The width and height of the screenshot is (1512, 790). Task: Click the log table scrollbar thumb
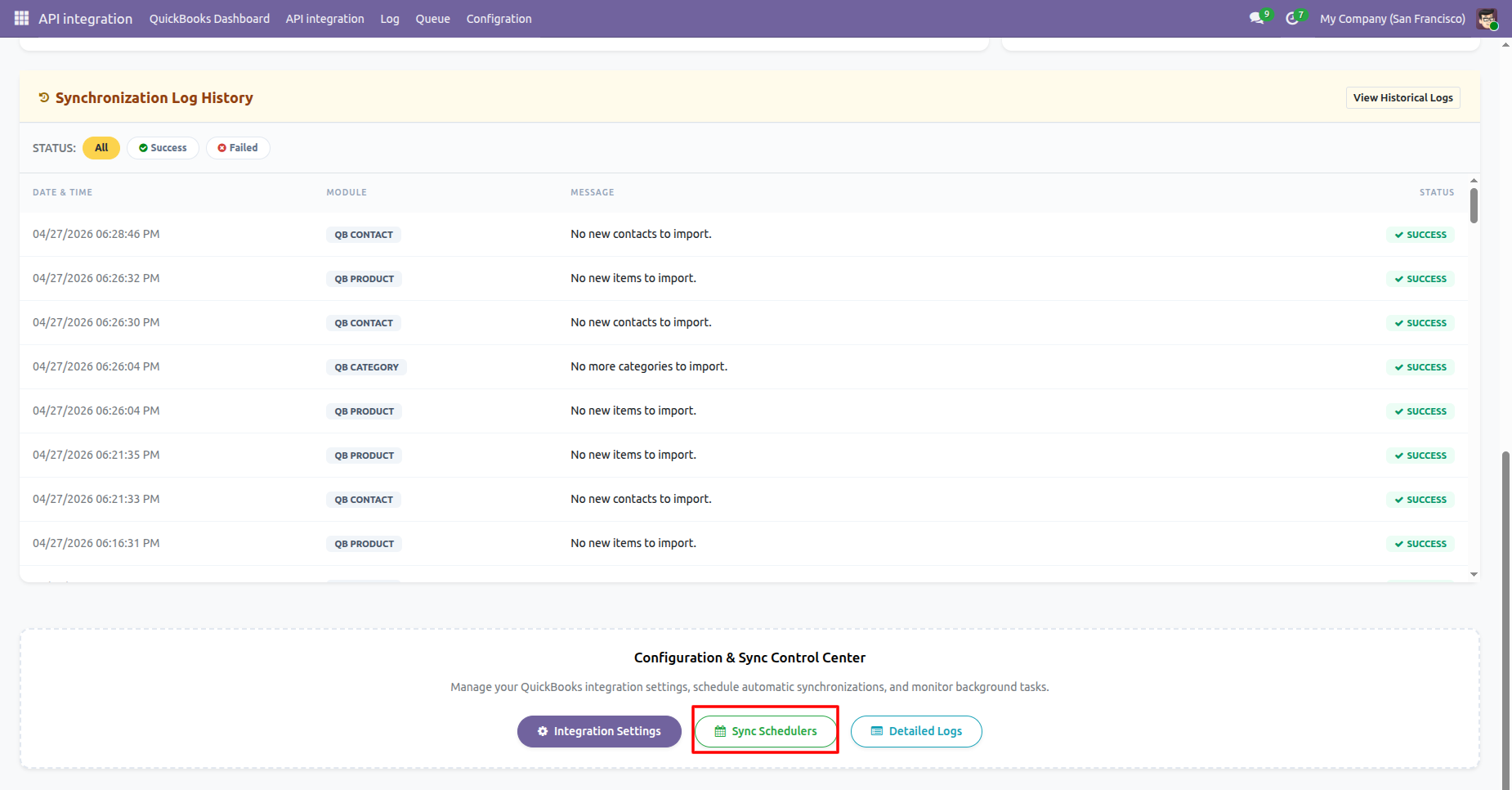(x=1474, y=205)
